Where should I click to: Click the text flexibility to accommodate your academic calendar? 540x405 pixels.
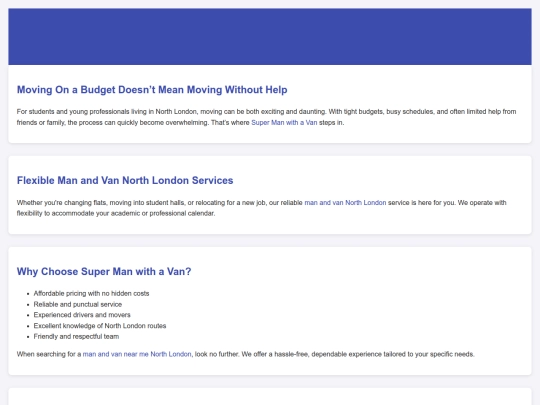[x=116, y=214]
